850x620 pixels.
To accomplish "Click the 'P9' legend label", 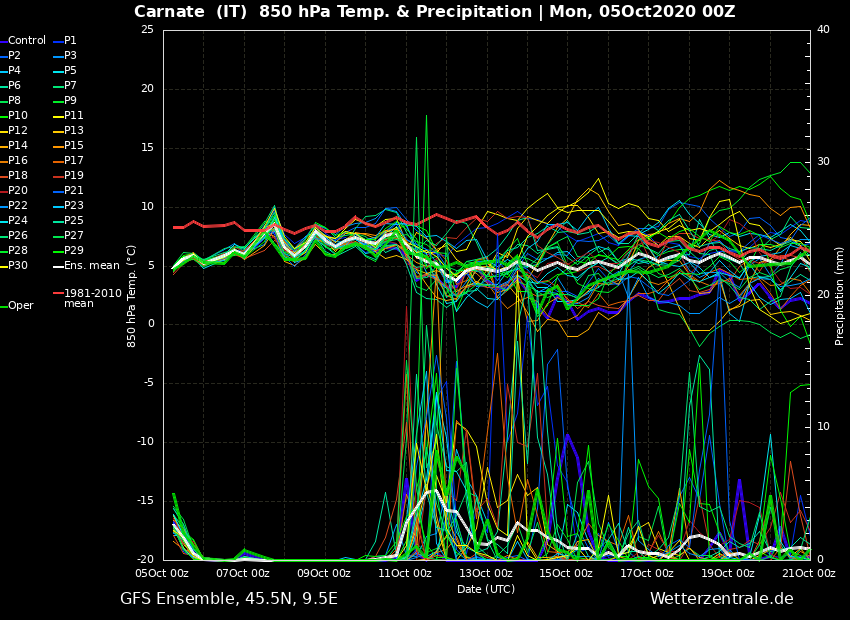I will pyautogui.click(x=70, y=100).
